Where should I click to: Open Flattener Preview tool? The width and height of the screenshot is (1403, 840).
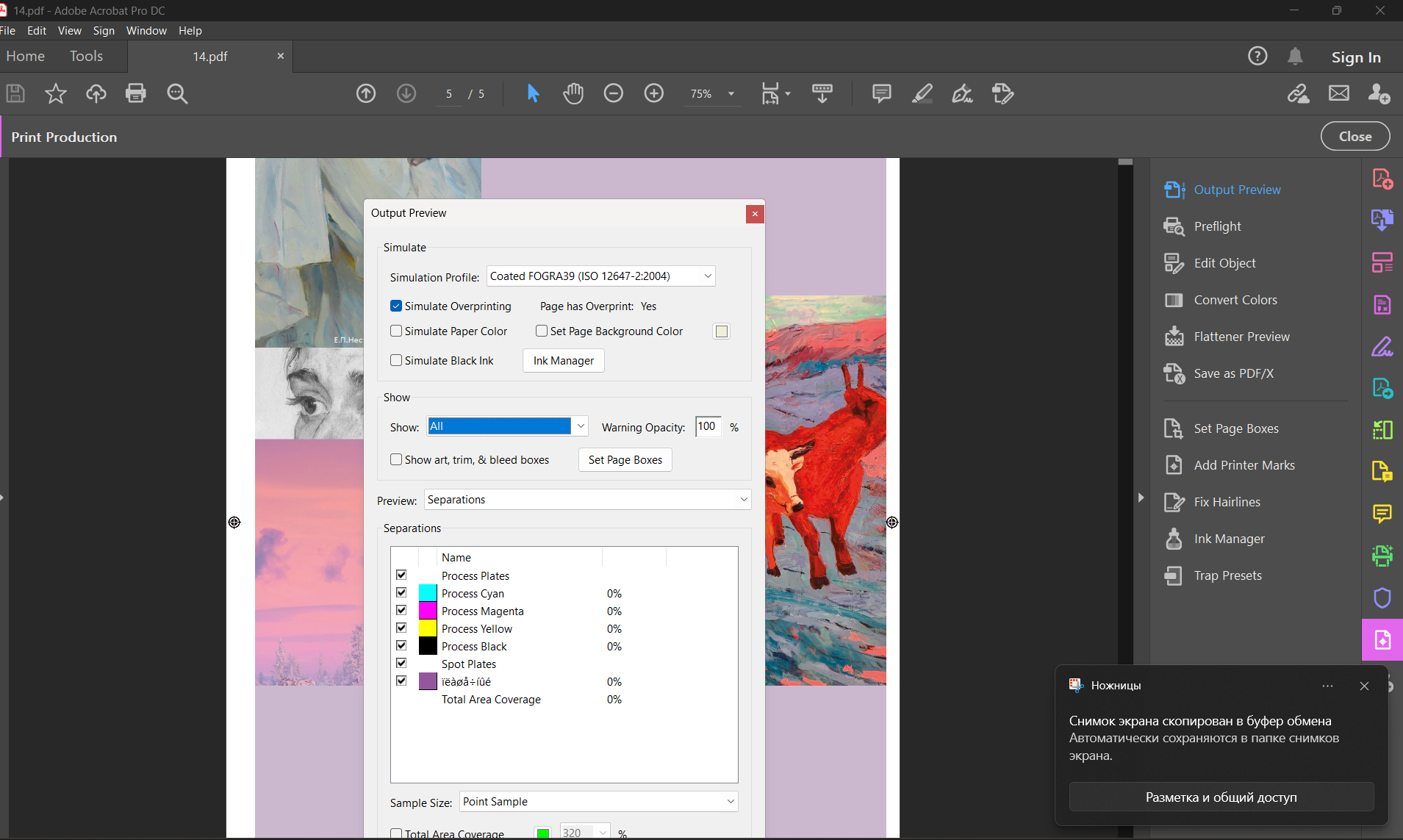tap(1241, 337)
